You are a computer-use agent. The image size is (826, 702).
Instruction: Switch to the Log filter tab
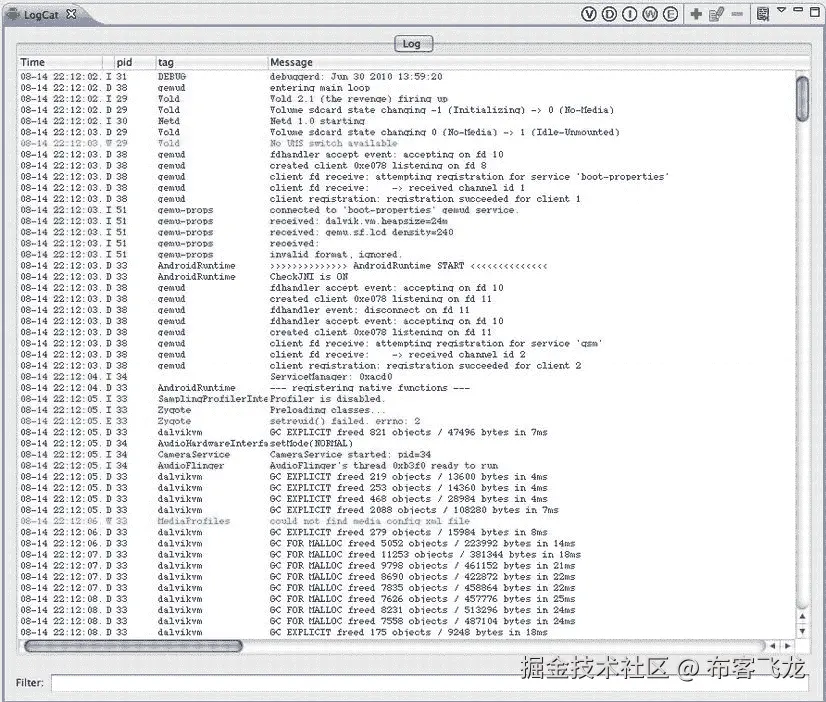(x=414, y=44)
